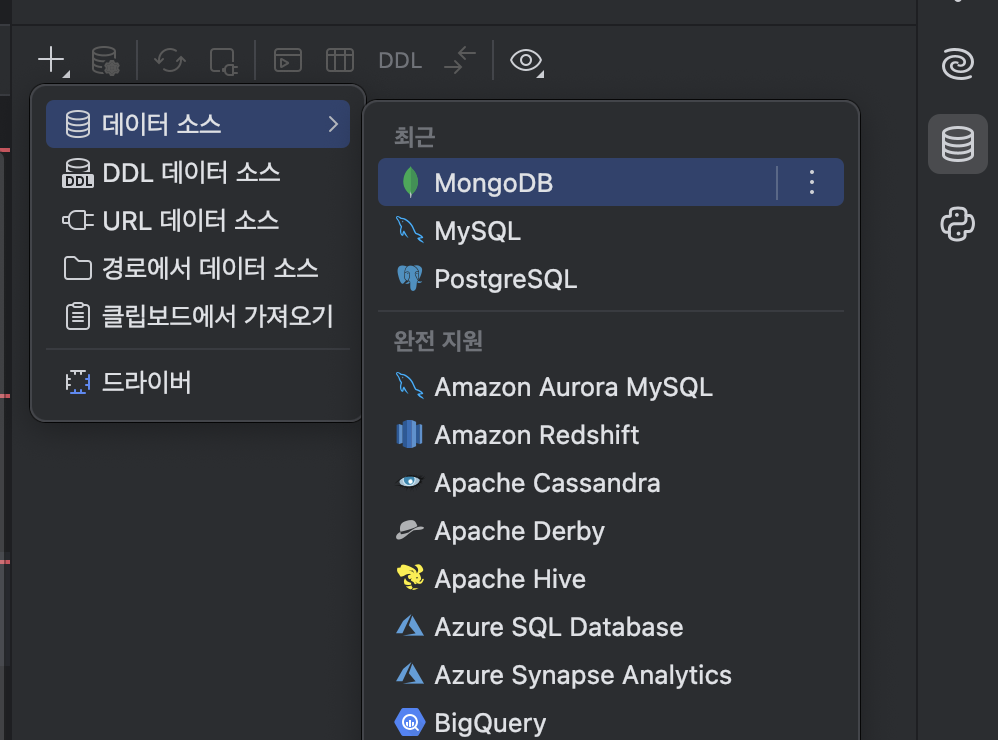Click the folder icon for 경로에서 데이터 소스
This screenshot has width=998, height=740.
[78, 269]
